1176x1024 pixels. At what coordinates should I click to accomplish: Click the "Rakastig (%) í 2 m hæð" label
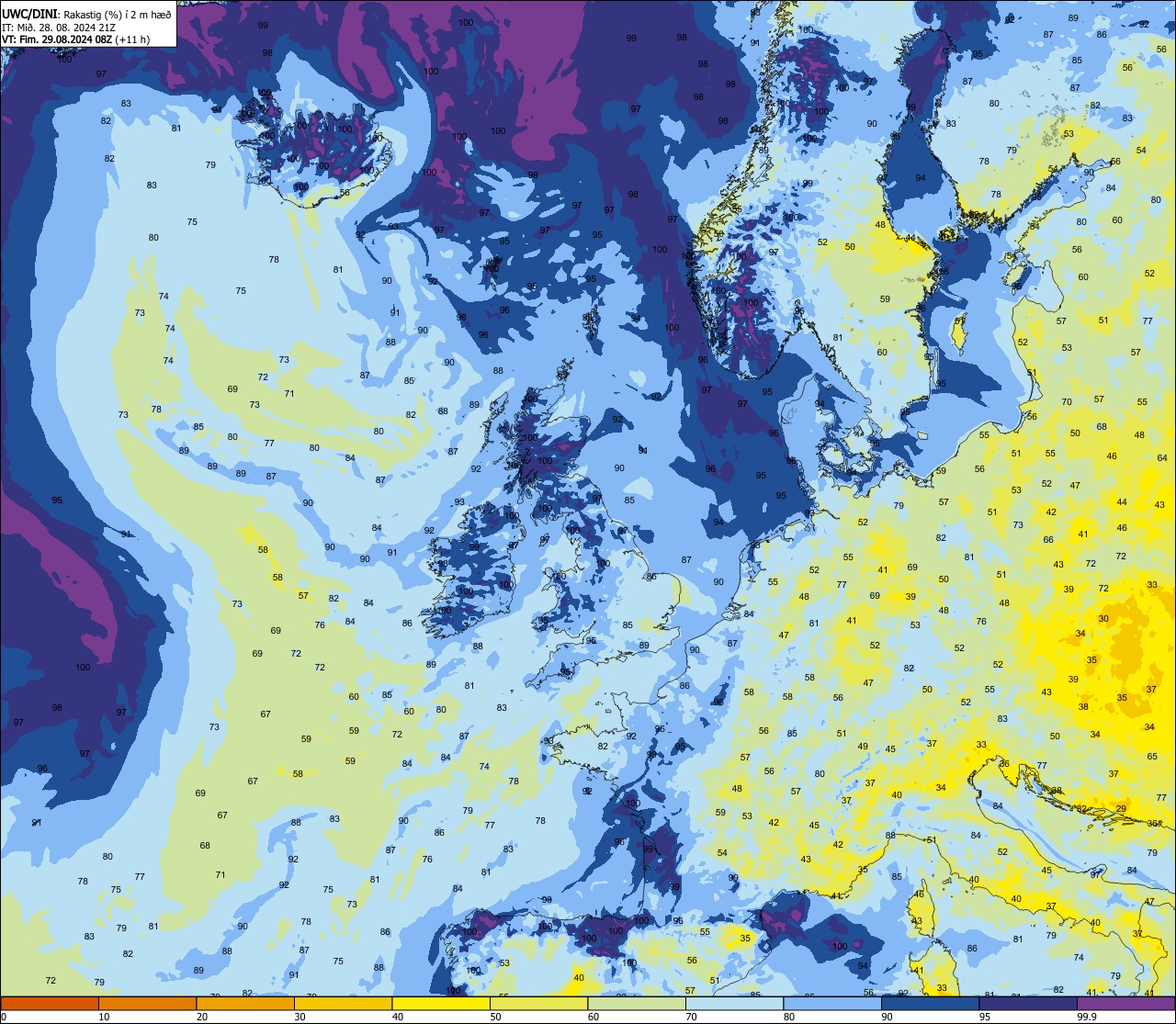(117, 16)
